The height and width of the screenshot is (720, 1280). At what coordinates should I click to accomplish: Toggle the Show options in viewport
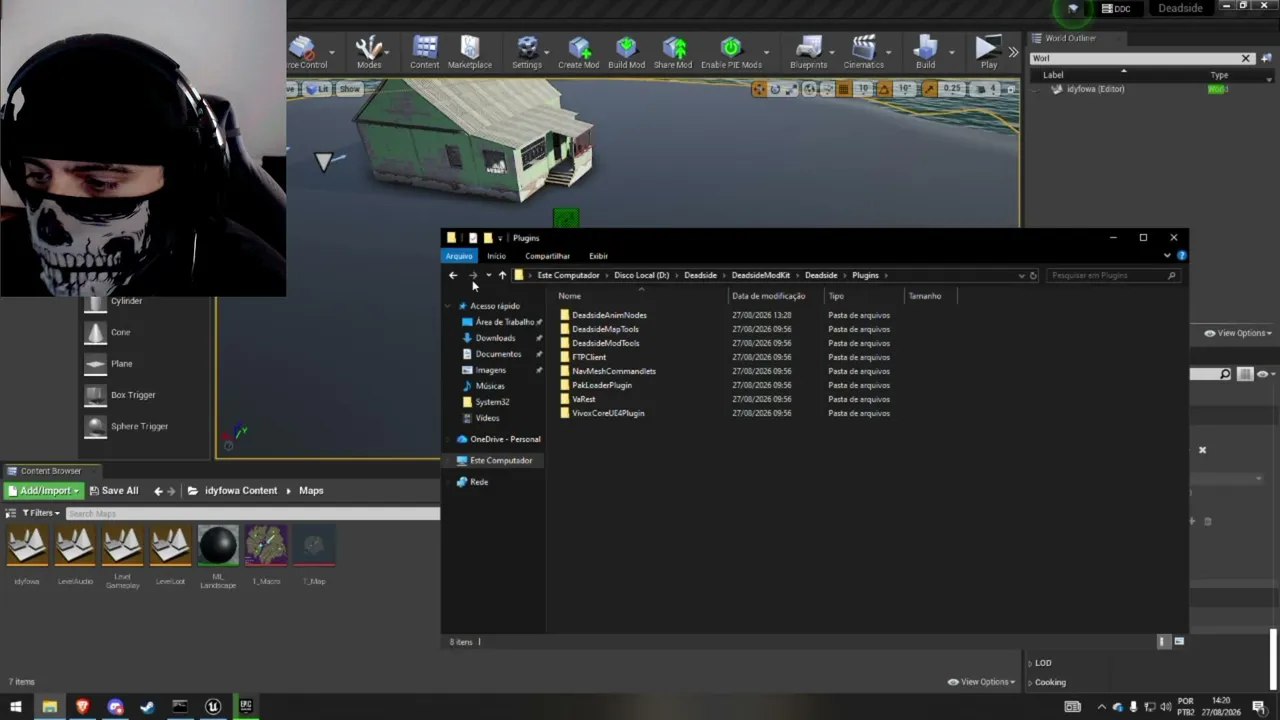[349, 89]
